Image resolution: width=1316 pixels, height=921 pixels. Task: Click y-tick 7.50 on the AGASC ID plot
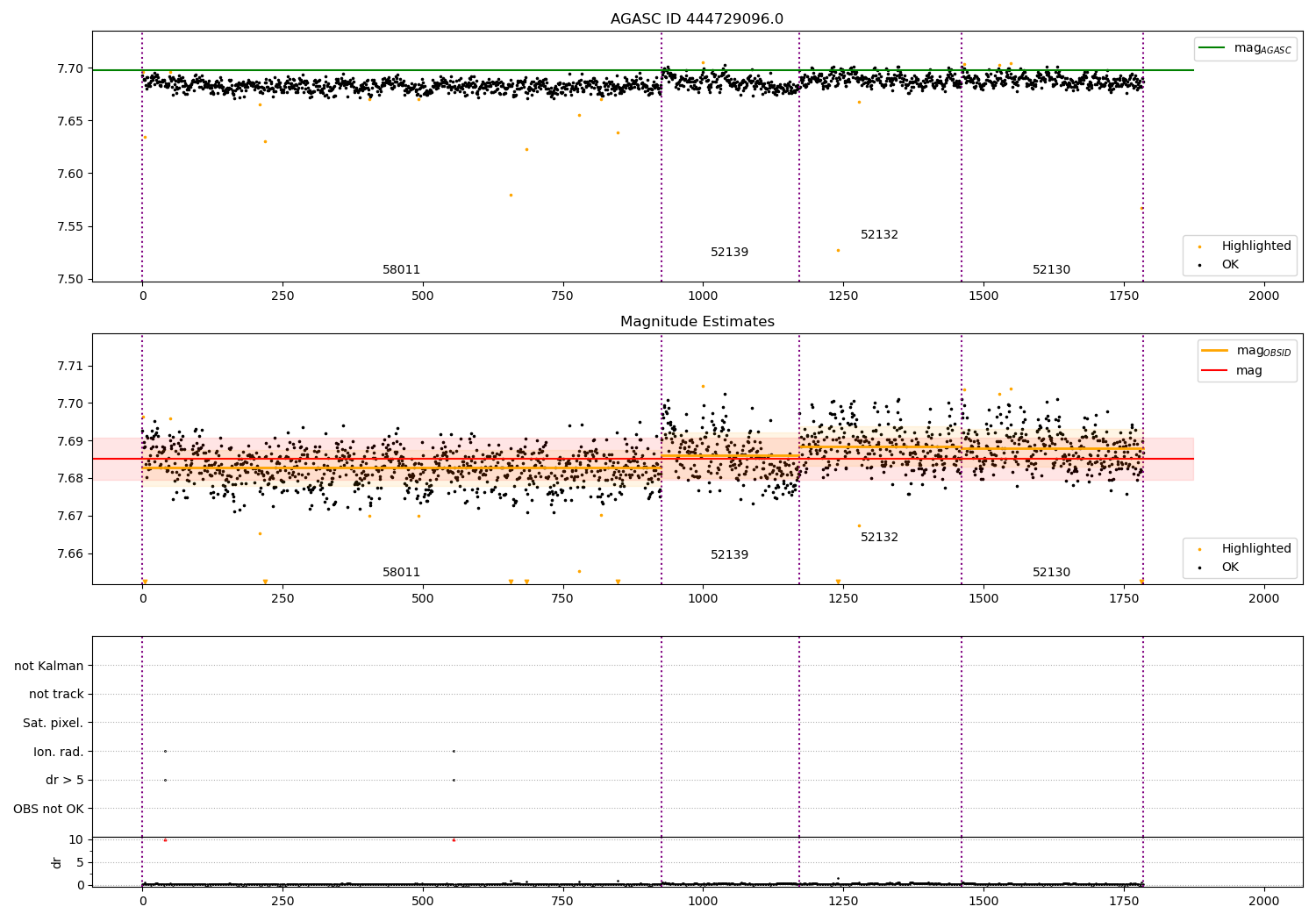(x=69, y=279)
